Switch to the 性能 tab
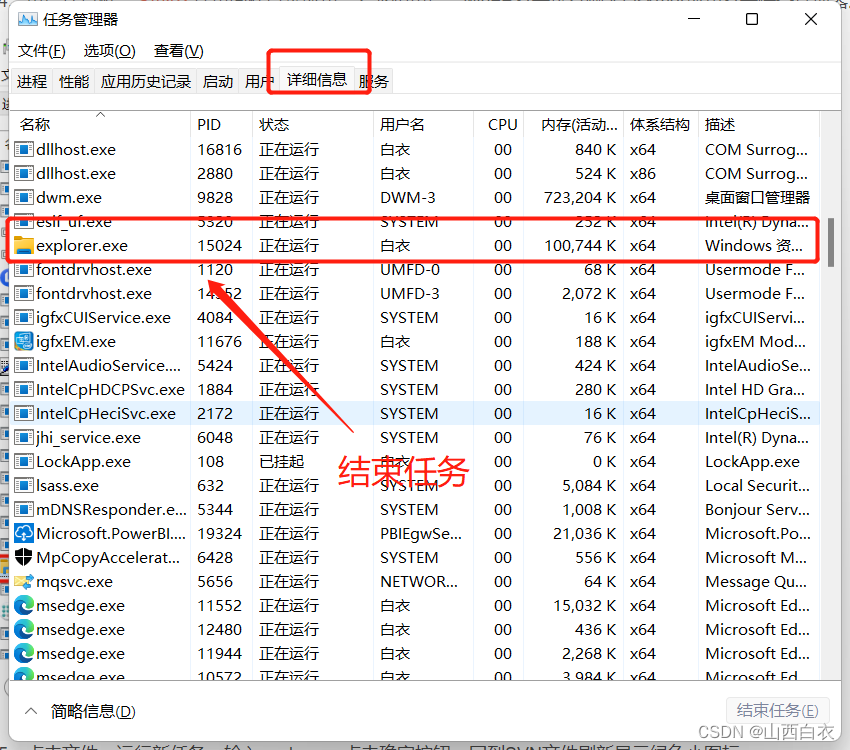The width and height of the screenshot is (850, 750). click(74, 82)
